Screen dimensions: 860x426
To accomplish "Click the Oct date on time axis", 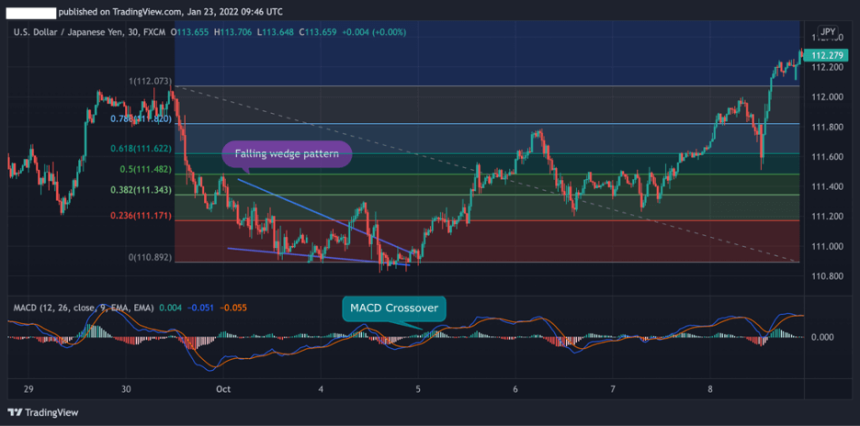I will coord(222,387).
